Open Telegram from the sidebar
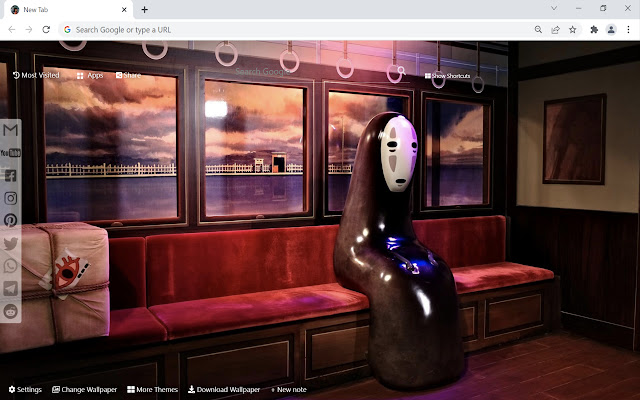The image size is (640, 400). 10,288
